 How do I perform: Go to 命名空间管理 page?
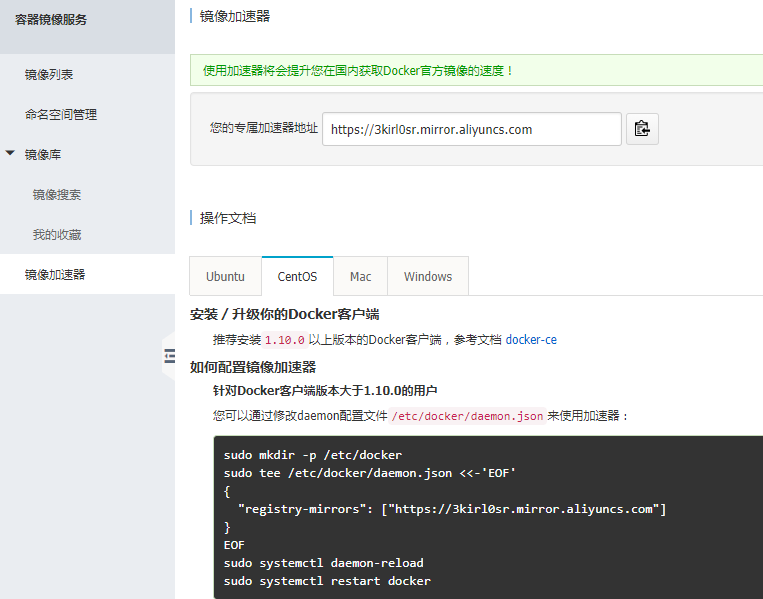tap(61, 115)
